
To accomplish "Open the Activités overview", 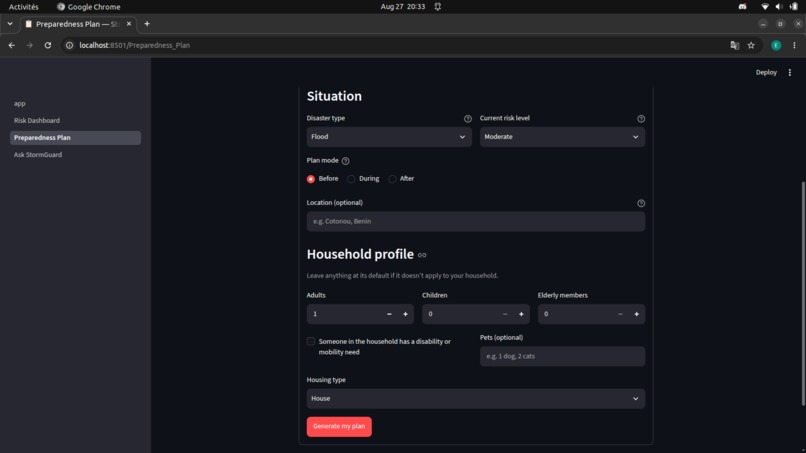I will [x=24, y=7].
